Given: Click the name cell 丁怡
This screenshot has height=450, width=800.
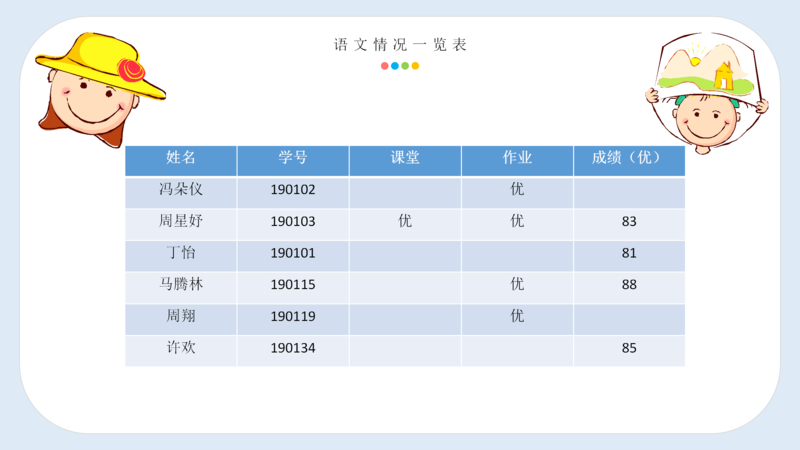Looking at the screenshot, I should pyautogui.click(x=181, y=256).
